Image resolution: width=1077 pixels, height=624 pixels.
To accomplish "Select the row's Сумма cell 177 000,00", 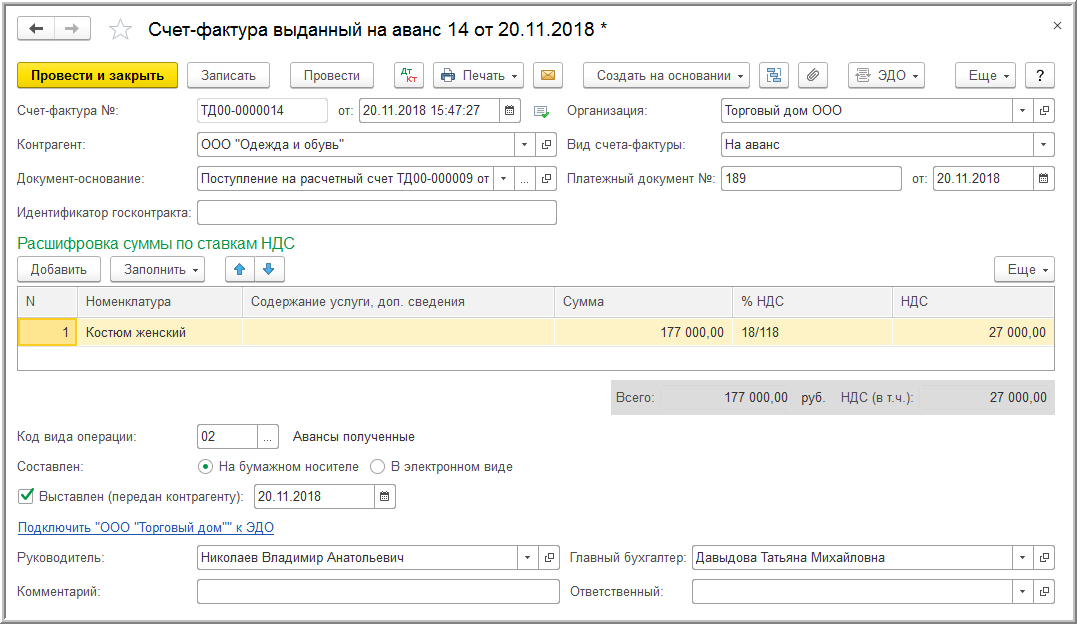I will click(x=644, y=333).
